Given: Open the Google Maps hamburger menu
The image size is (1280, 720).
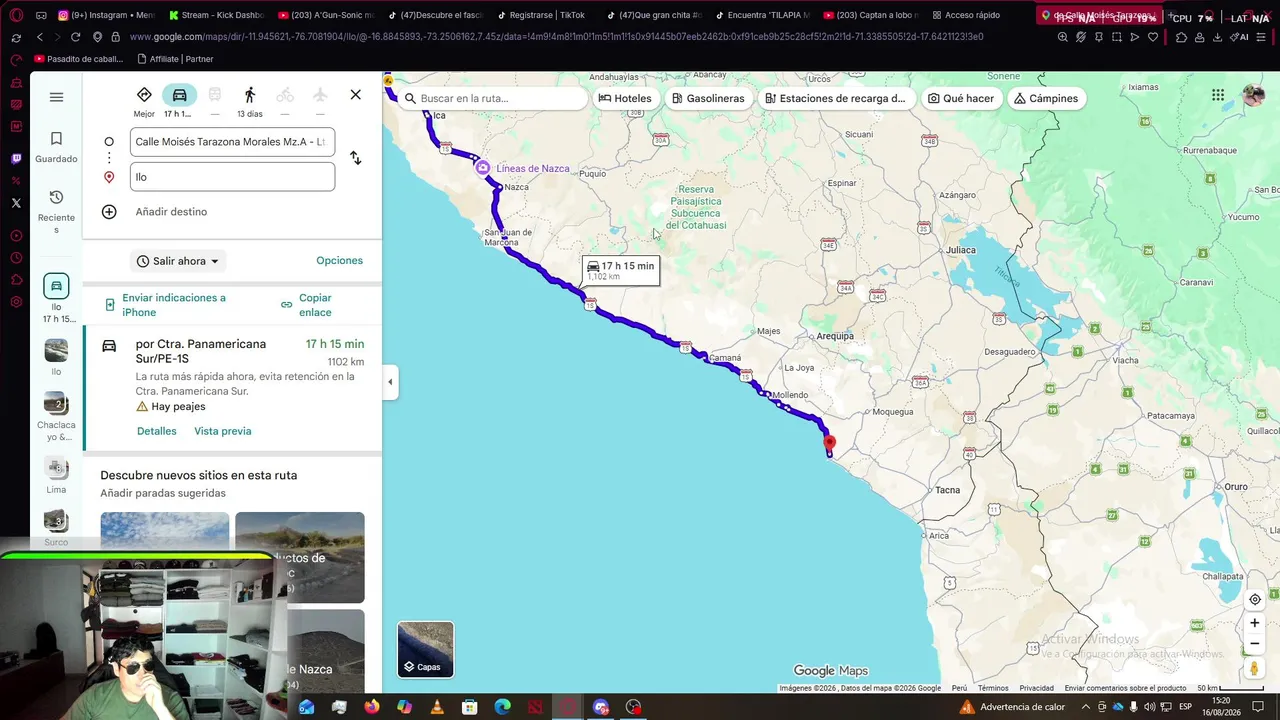Looking at the screenshot, I should point(56,97).
